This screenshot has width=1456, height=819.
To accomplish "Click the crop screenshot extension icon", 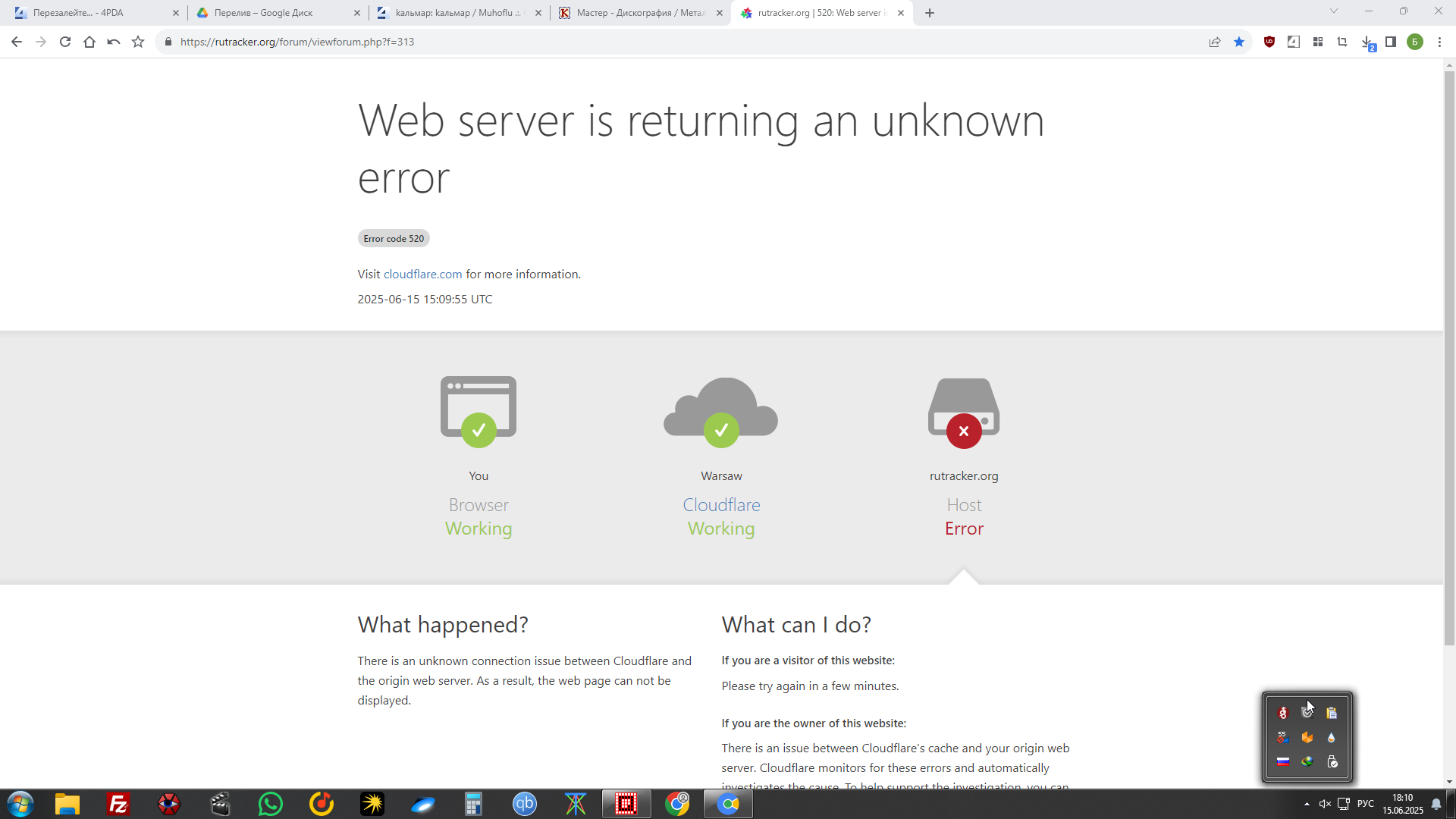I will pyautogui.click(x=1342, y=42).
